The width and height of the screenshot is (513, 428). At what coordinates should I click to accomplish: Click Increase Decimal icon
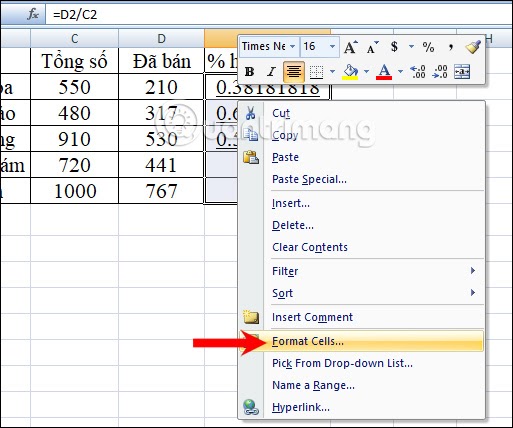417,72
